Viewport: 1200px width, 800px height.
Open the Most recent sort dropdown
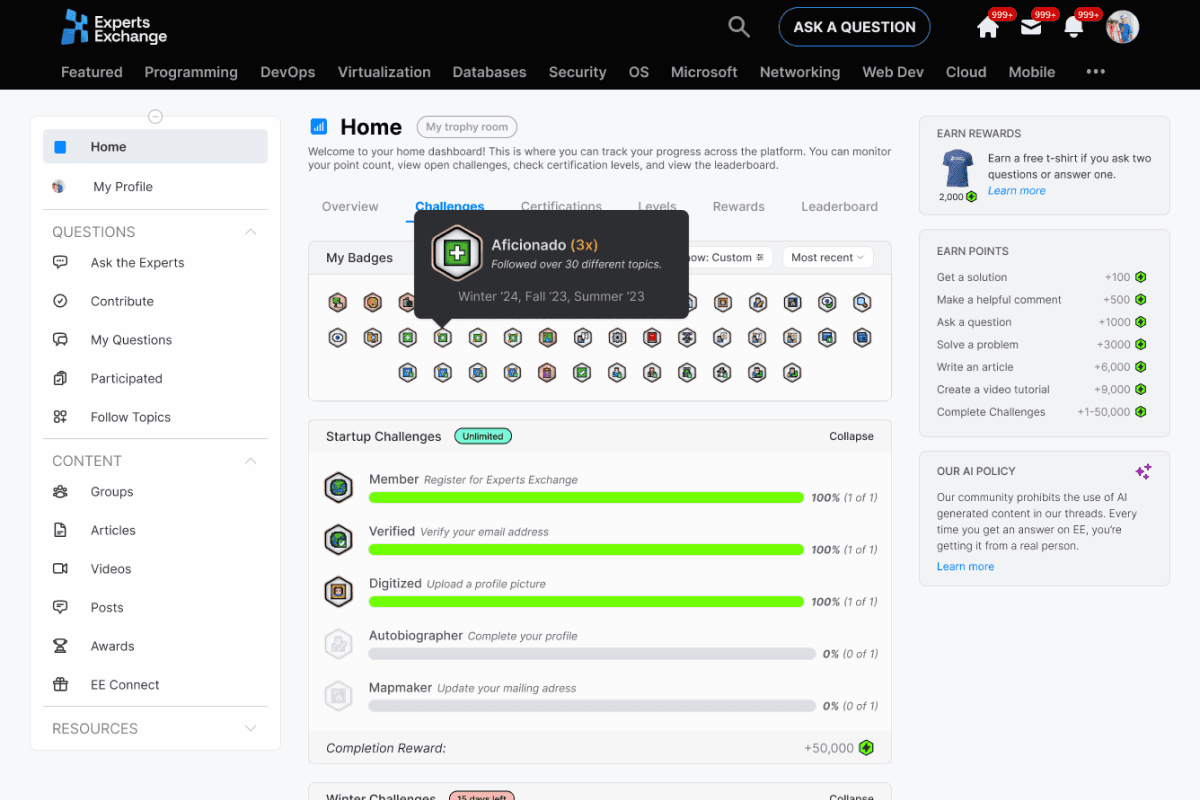[828, 257]
